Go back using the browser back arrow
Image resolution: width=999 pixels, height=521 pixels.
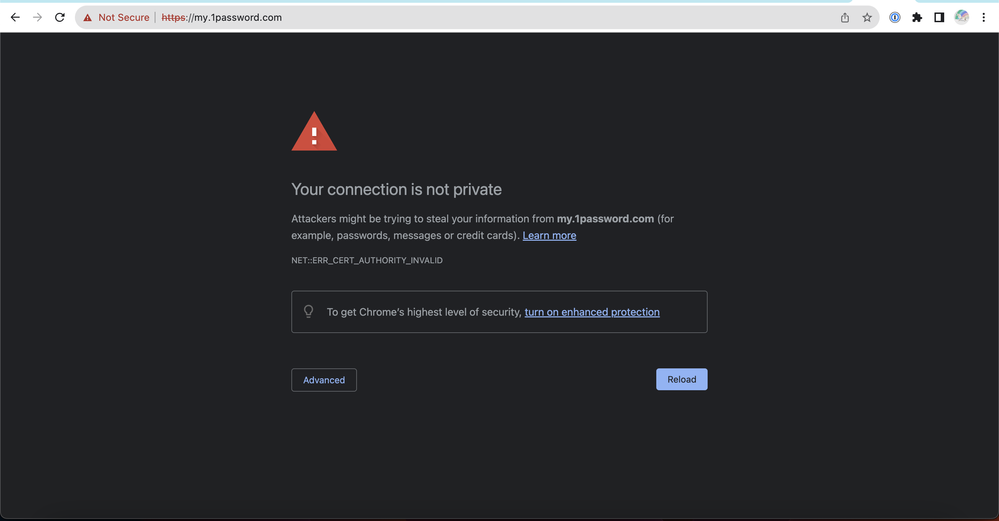15,17
